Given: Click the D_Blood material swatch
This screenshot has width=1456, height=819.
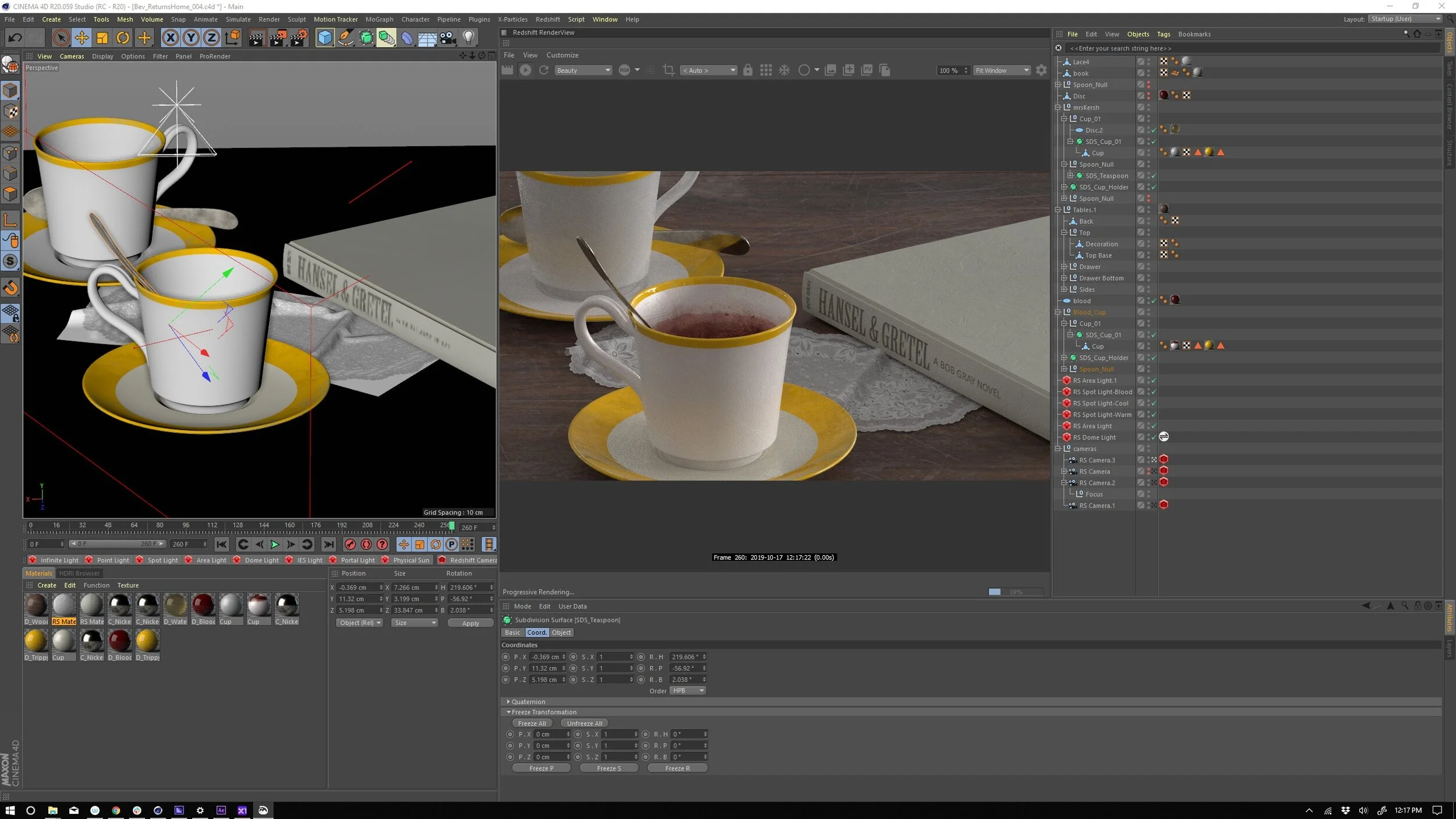Looking at the screenshot, I should click(x=203, y=606).
